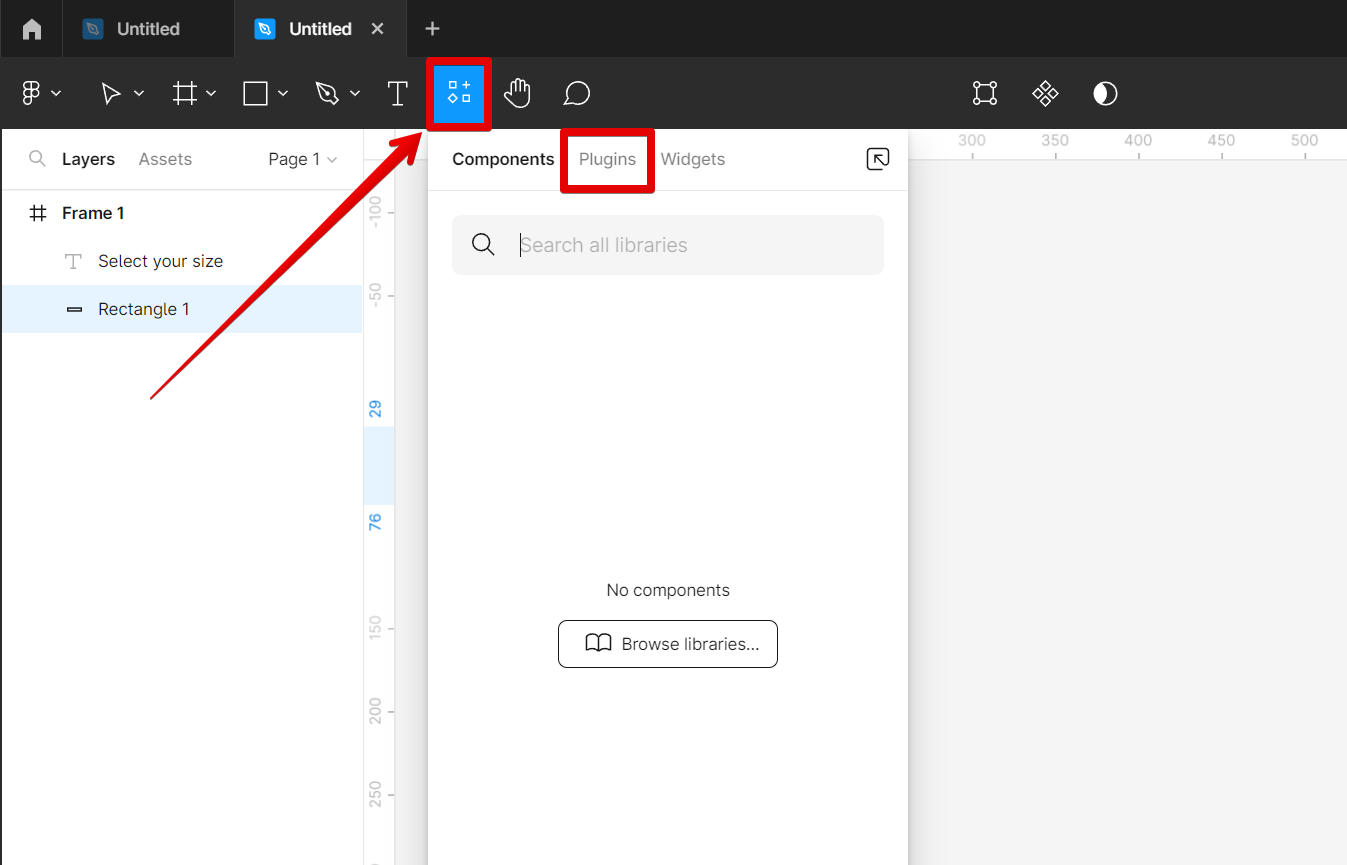Click the Edit object icon
Viewport: 1347px width, 865px height.
pos(985,93)
